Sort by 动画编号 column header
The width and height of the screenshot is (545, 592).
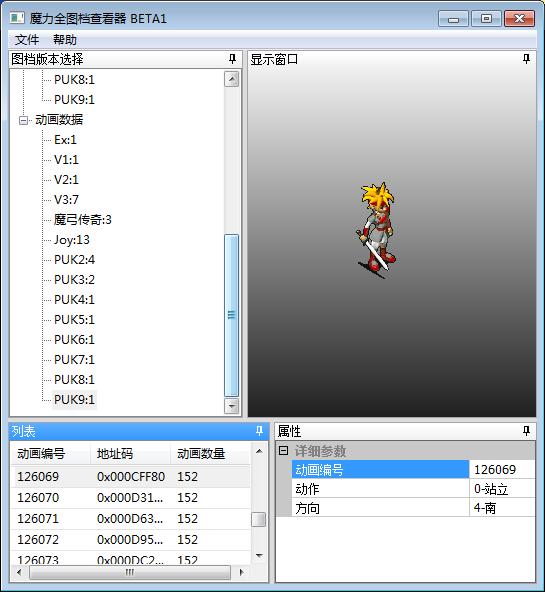tap(51, 453)
